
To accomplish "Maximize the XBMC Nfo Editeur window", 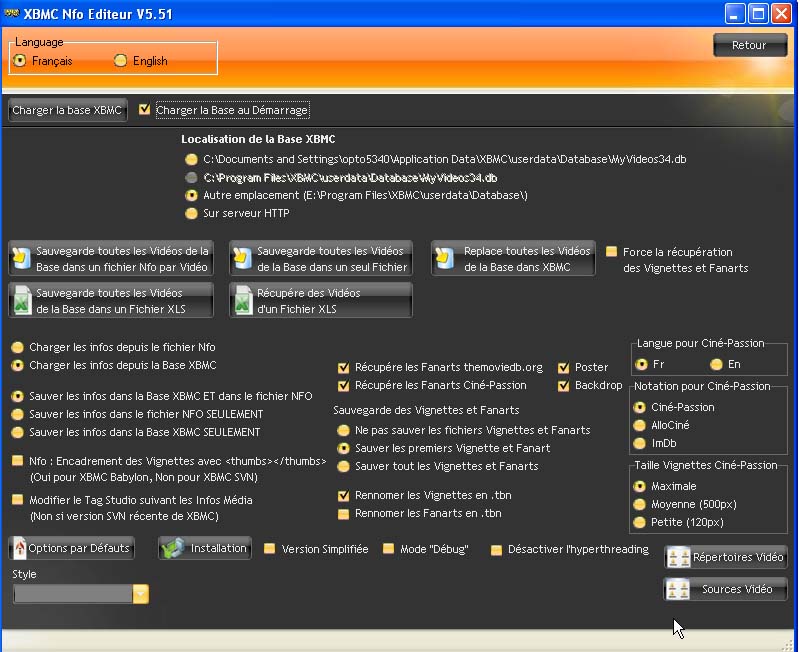I will click(758, 14).
